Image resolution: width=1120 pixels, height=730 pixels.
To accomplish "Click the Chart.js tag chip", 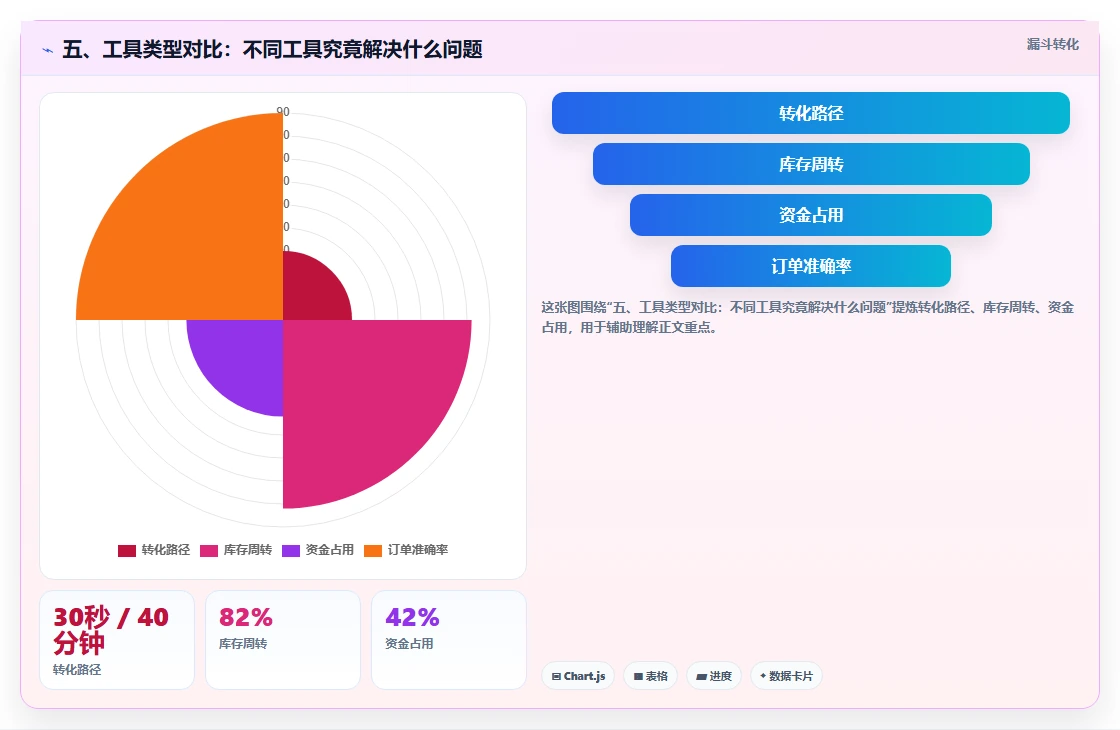I will coord(578,676).
